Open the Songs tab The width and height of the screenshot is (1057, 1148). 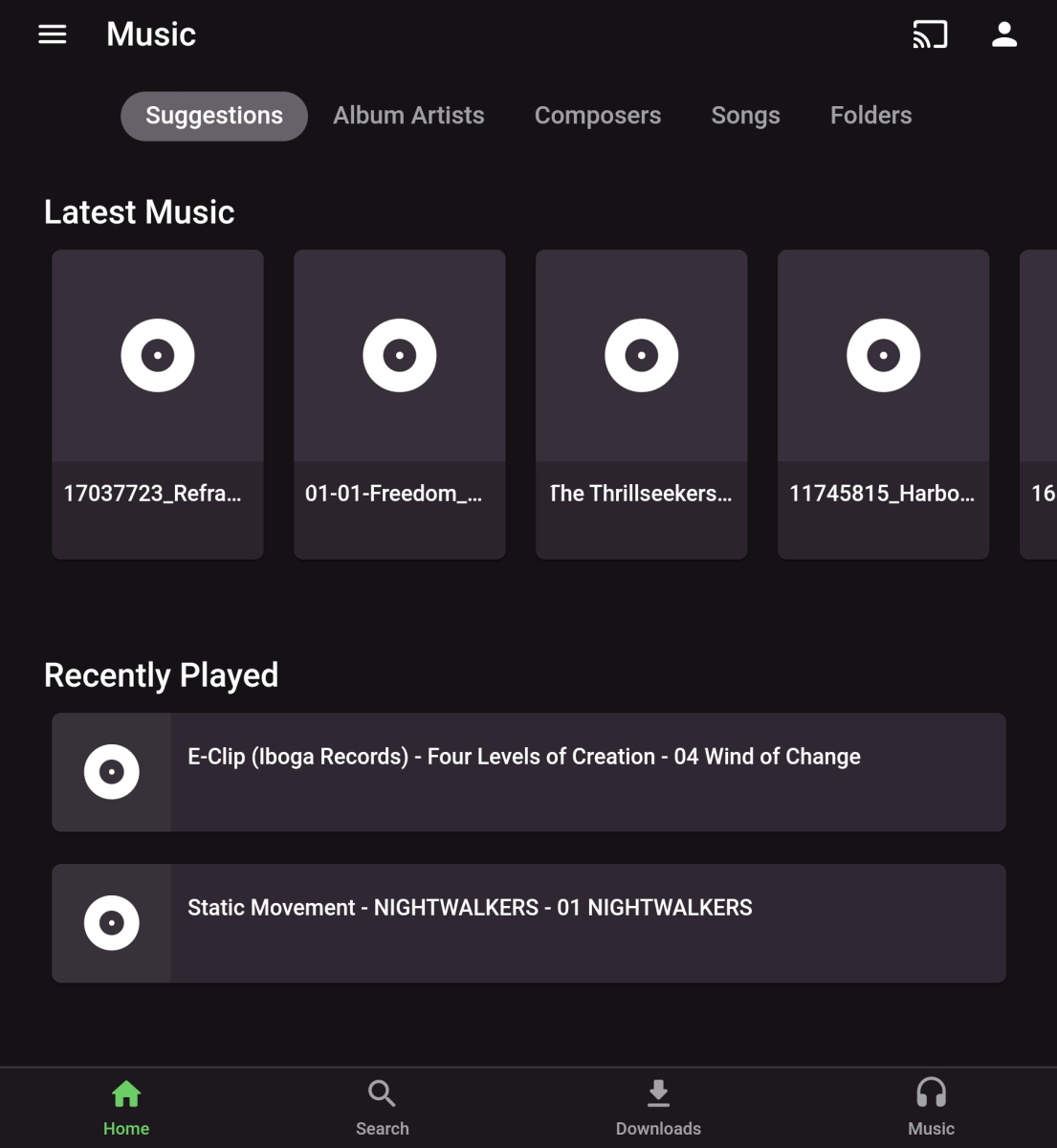(x=745, y=116)
